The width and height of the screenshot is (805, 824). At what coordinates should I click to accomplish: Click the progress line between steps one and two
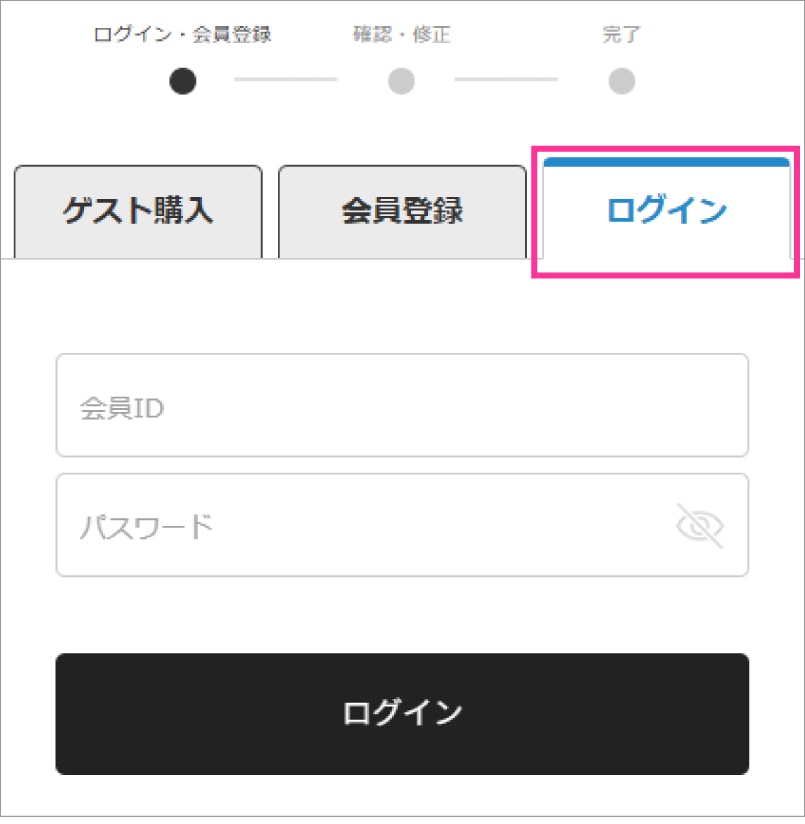286,79
